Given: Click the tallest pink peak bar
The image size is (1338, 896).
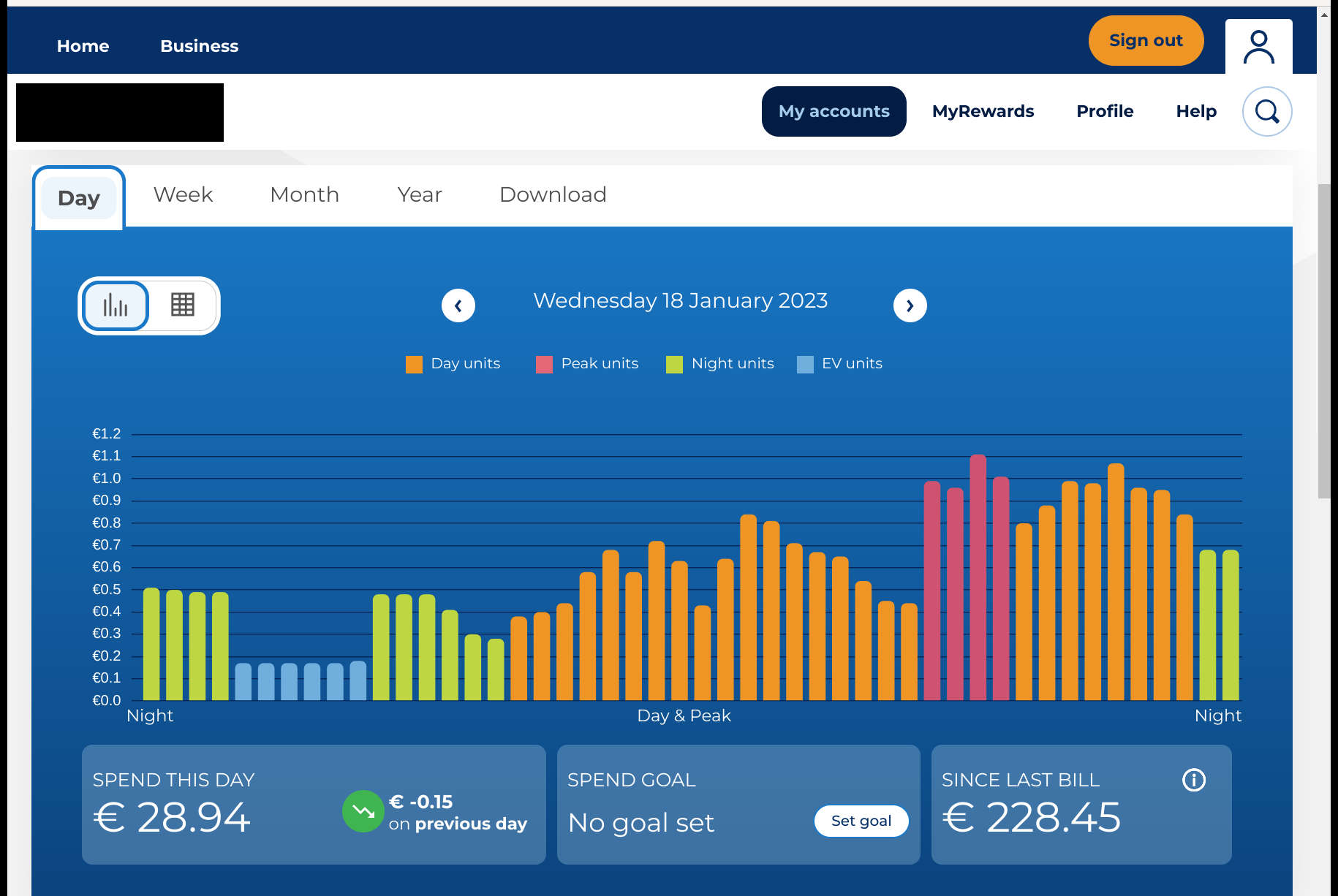Looking at the screenshot, I should click(x=978, y=577).
